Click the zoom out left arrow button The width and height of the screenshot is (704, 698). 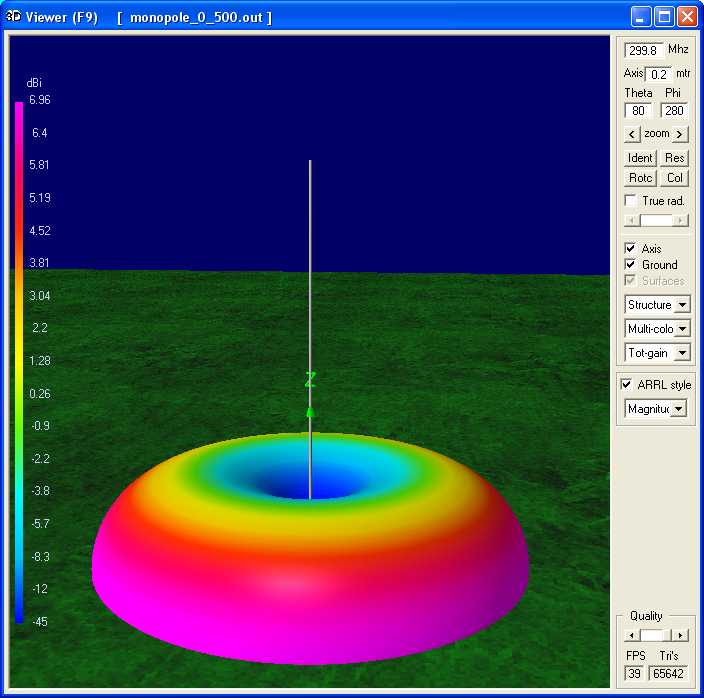[632, 134]
